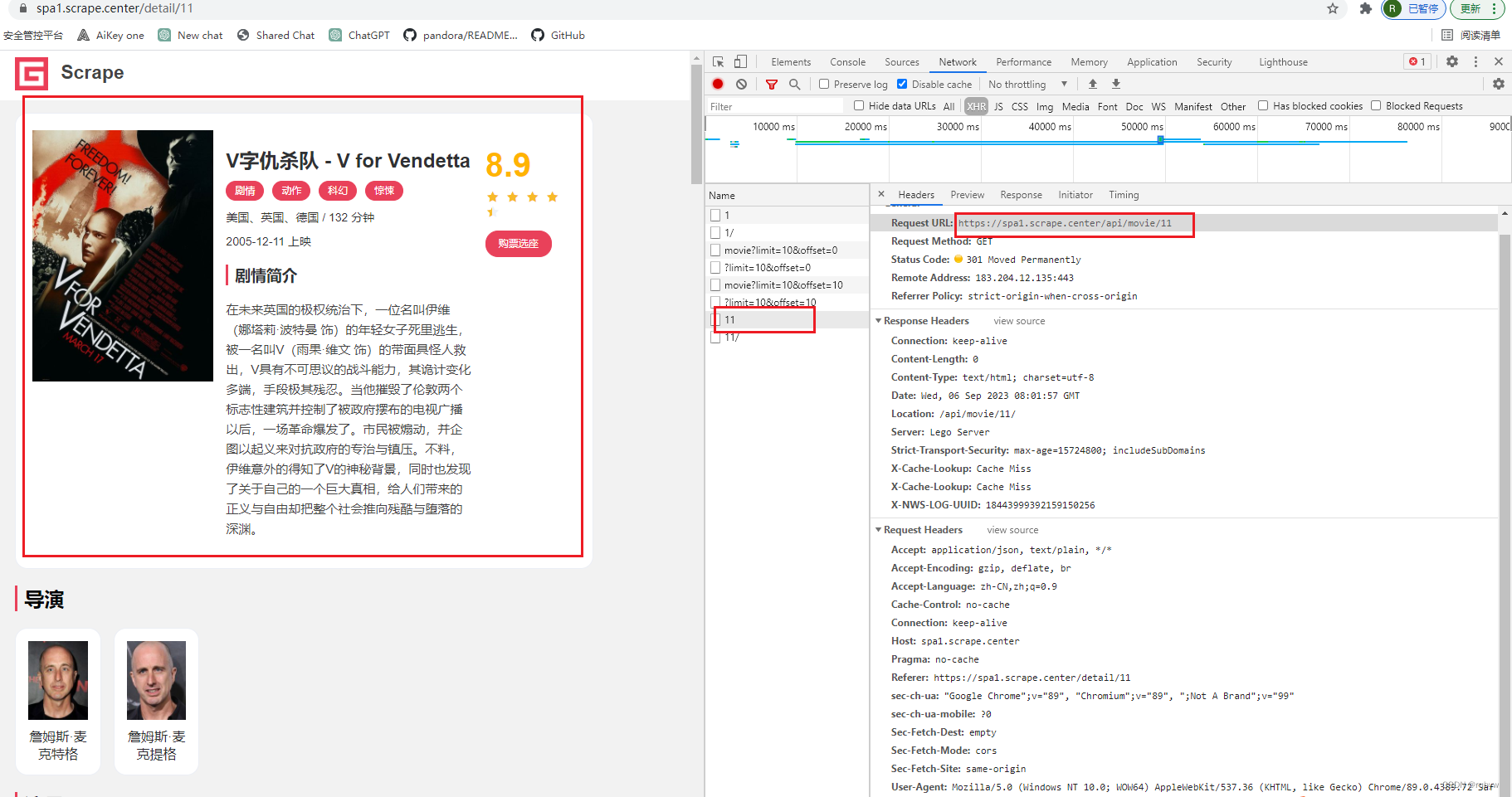
Task: Open the Performance tab
Action: 1023,62
